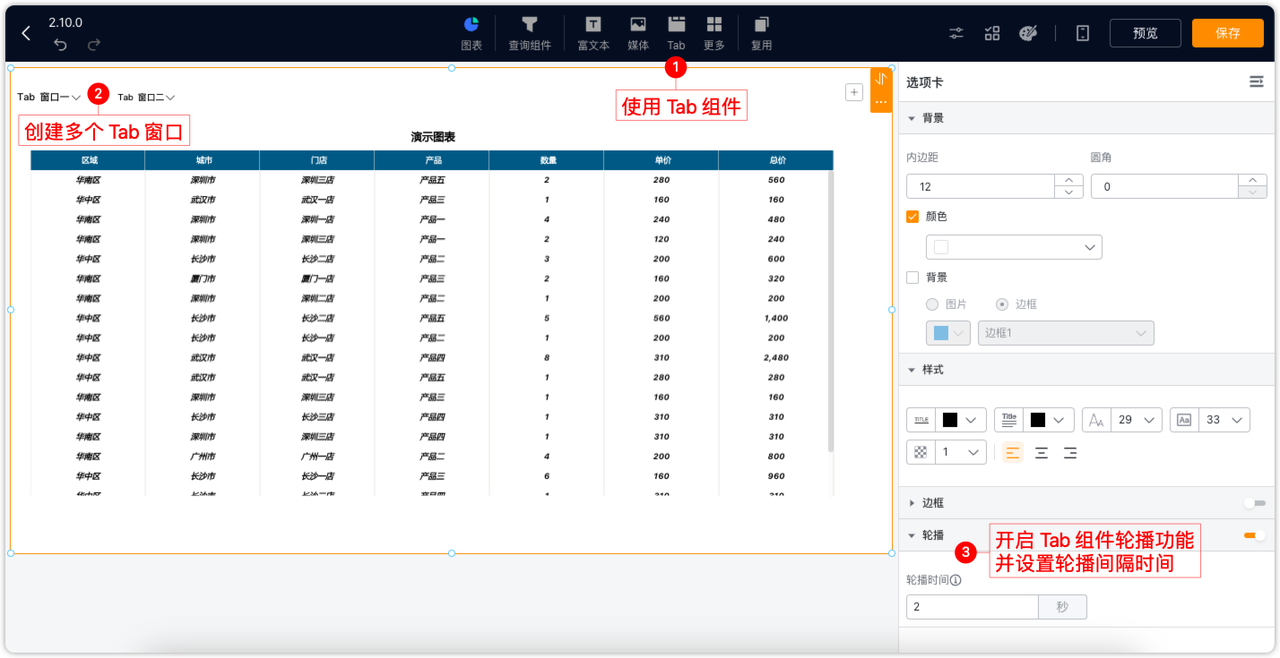
Task: Click the 保存 save button
Action: (1227, 32)
